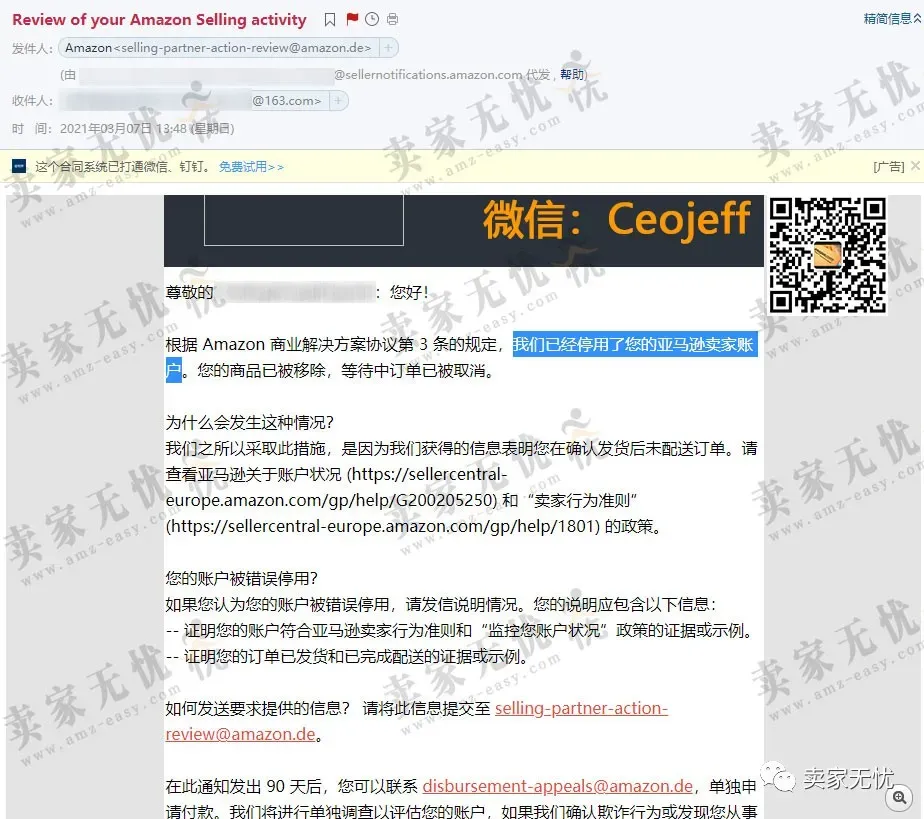Click the line 证明您的订单已发货和已完成配送的证据或示例
This screenshot has width=924, height=819.
point(355,656)
